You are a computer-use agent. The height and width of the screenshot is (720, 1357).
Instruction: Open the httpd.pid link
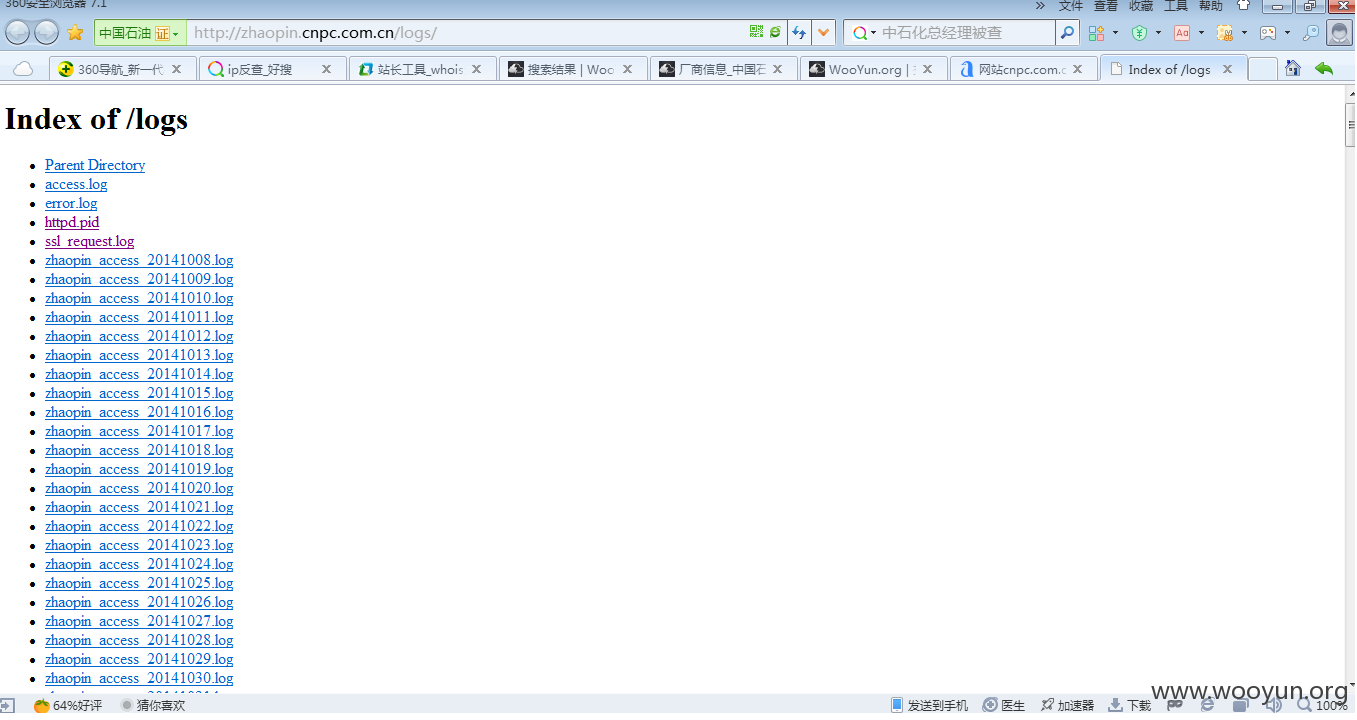[72, 222]
